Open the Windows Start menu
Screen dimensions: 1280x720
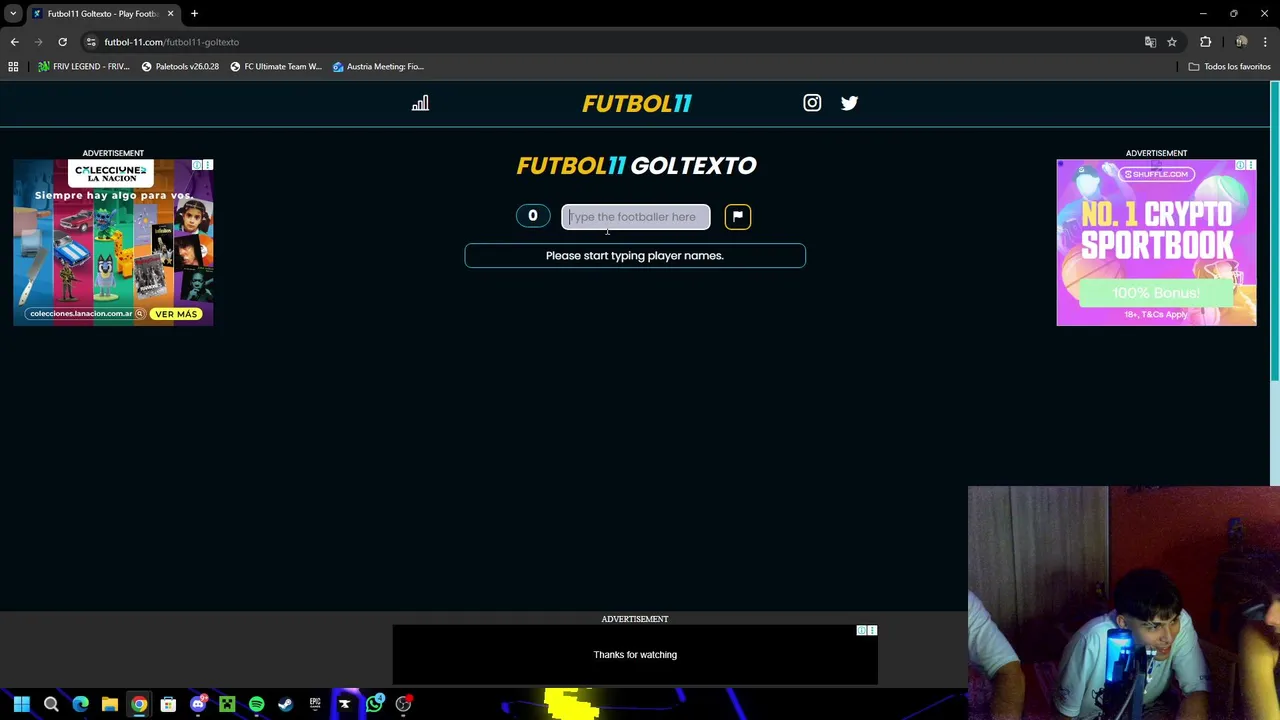coord(21,704)
